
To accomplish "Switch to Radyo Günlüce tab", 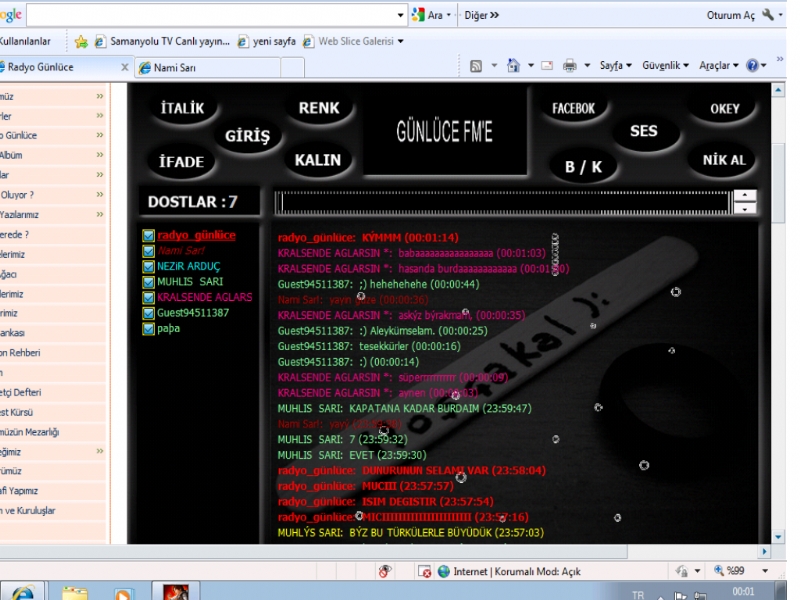I will pyautogui.click(x=60, y=67).
